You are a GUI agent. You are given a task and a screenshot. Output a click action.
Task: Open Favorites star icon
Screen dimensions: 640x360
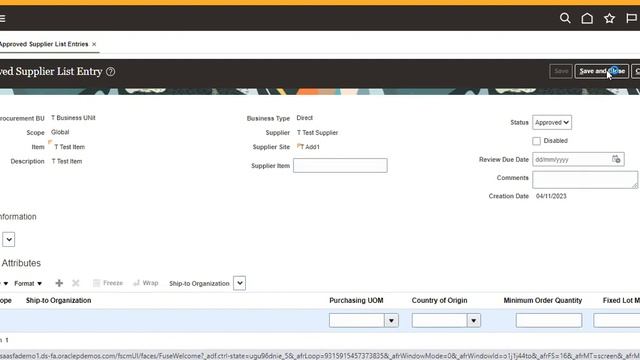(x=609, y=18)
